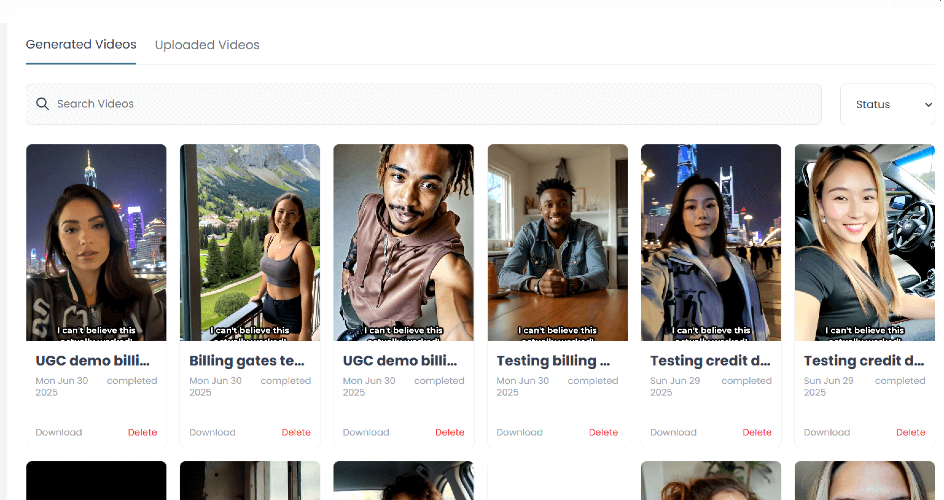Click the magnifier icon in the search bar
The image size is (944, 500).
tap(42, 103)
